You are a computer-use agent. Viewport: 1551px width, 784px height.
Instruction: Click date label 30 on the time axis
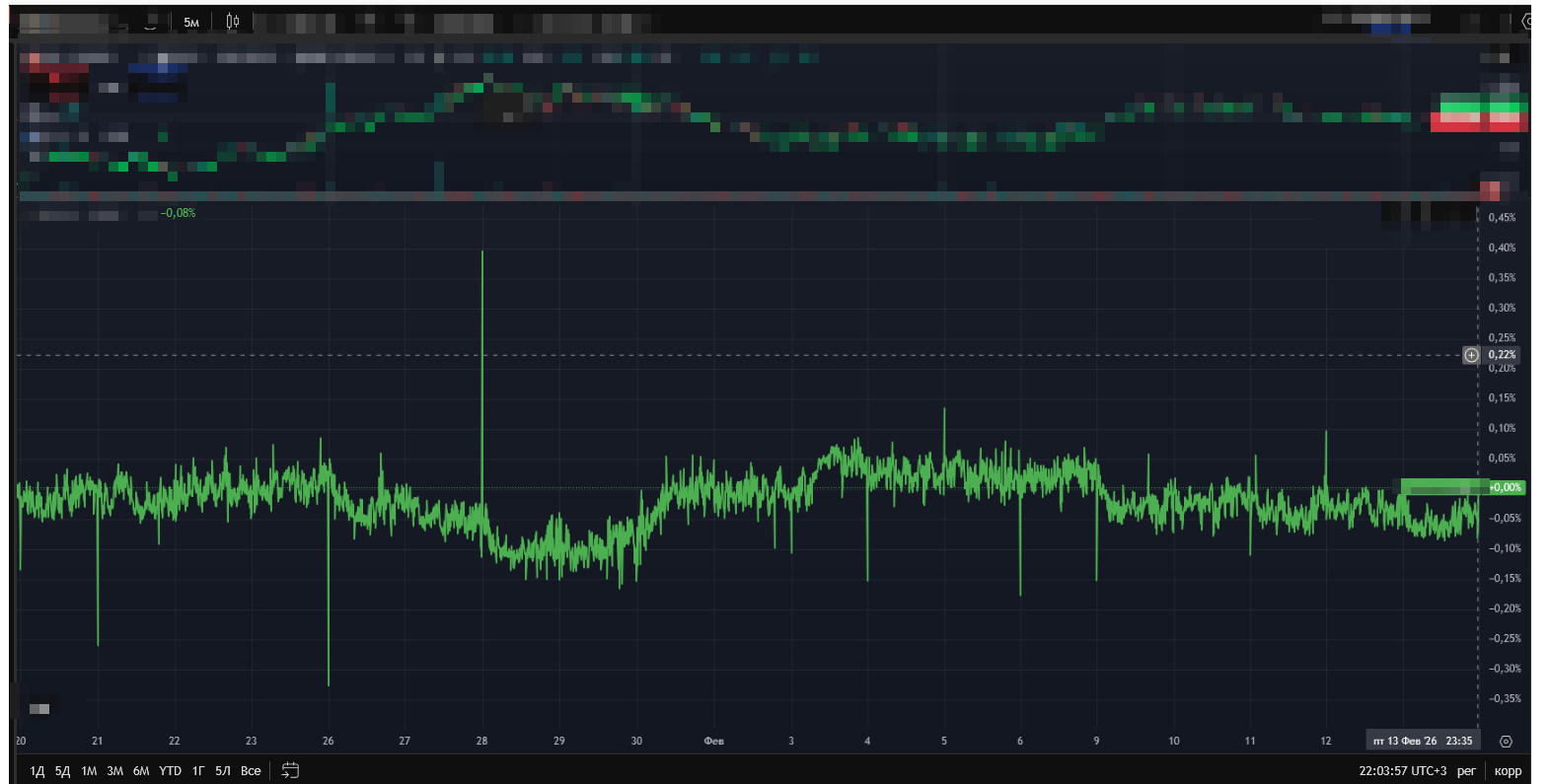[x=636, y=741]
